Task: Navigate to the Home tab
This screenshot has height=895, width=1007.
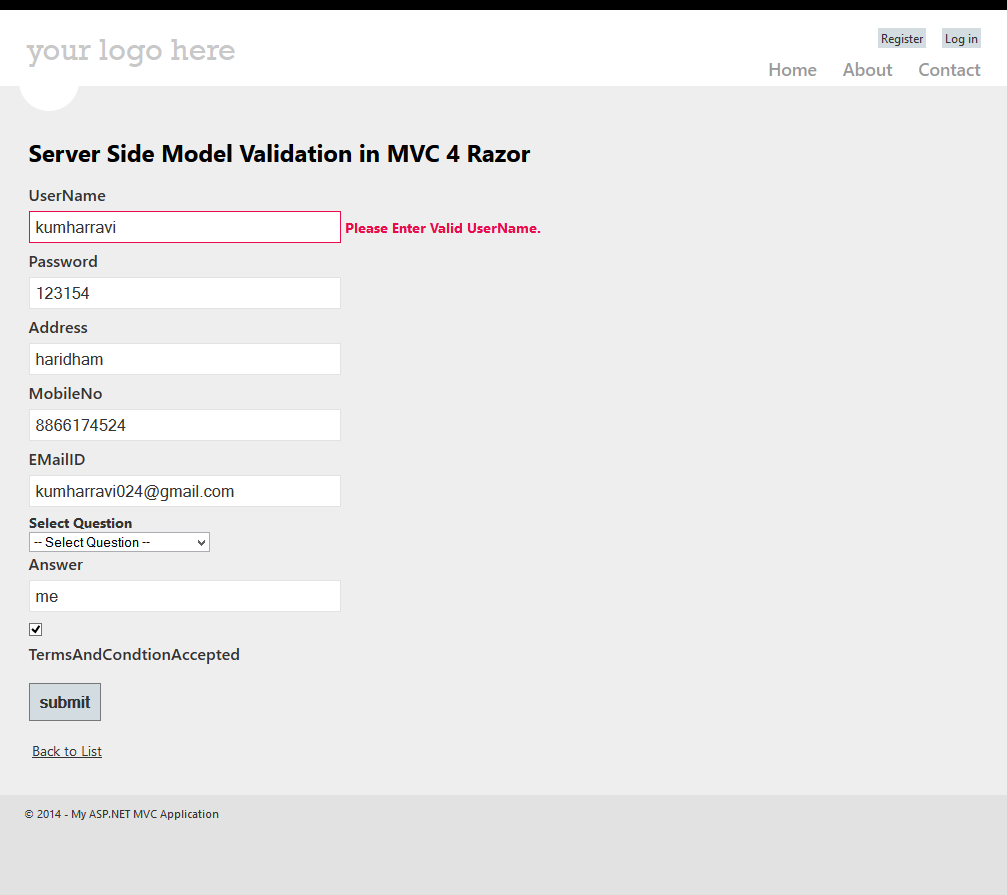Action: click(x=792, y=69)
